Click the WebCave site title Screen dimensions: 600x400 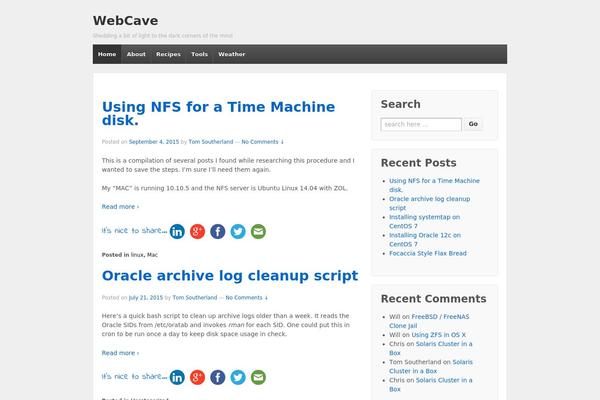click(x=126, y=21)
